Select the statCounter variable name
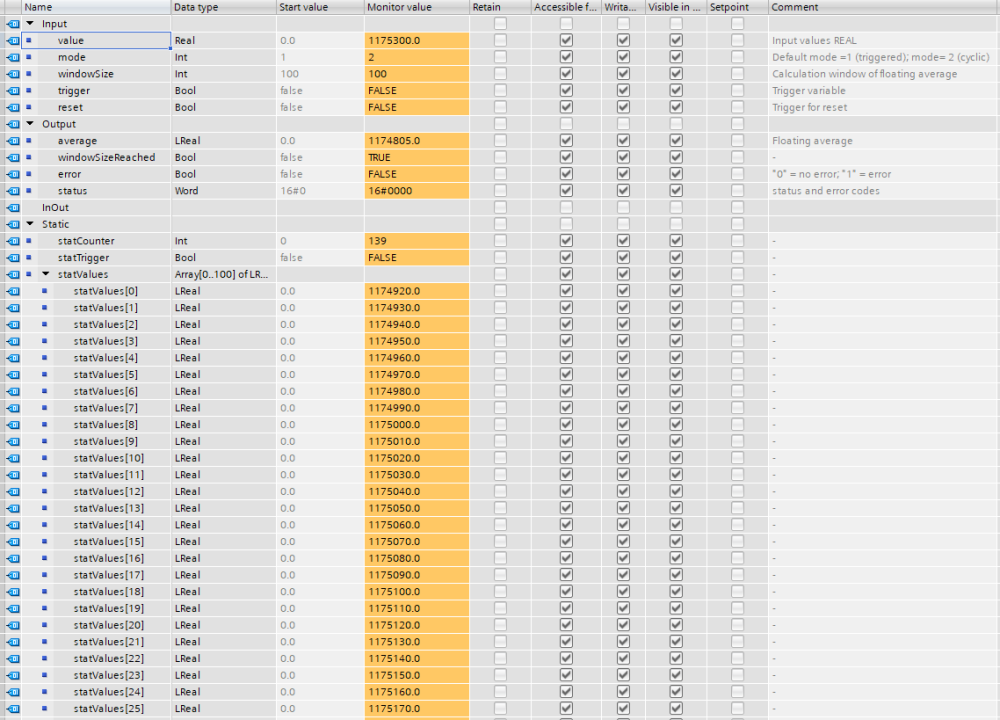The image size is (1000, 720). (x=86, y=240)
